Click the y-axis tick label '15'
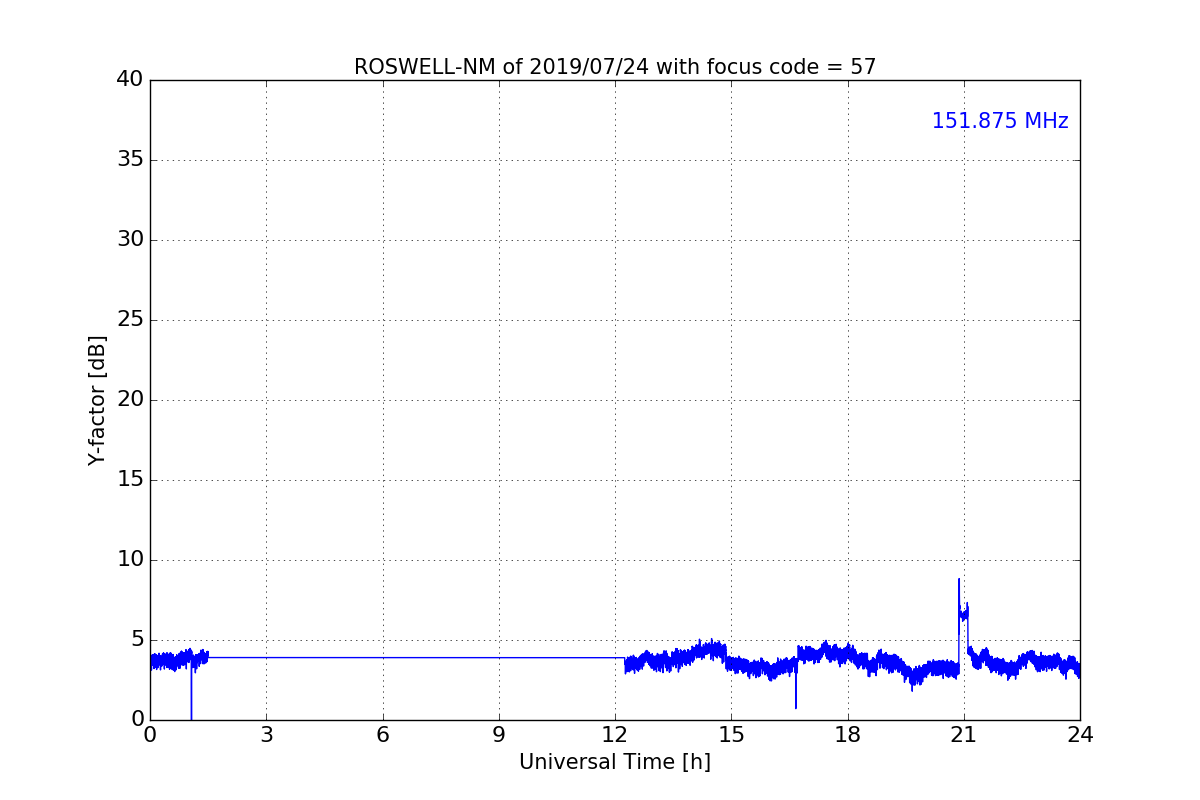 point(130,480)
